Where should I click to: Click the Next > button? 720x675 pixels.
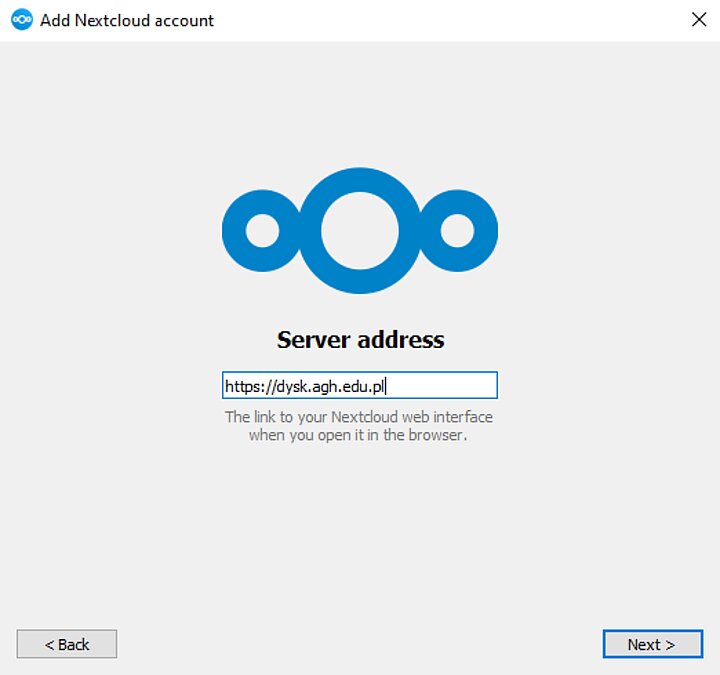[652, 644]
